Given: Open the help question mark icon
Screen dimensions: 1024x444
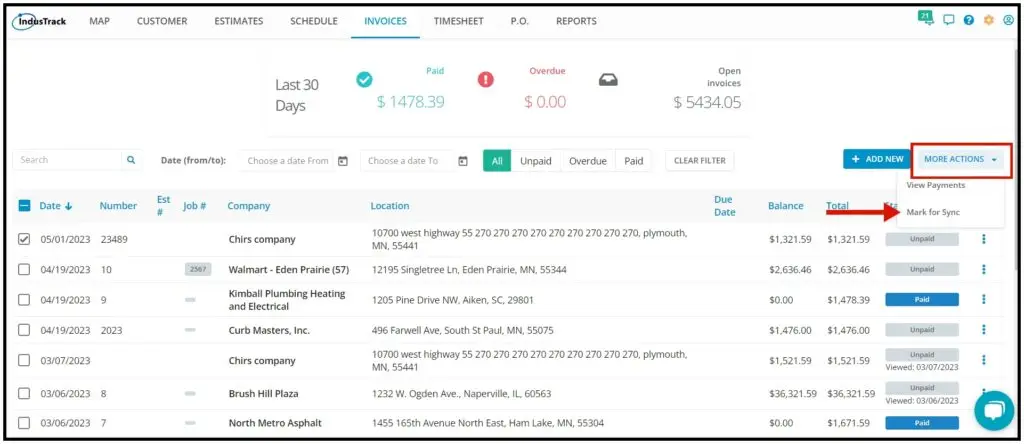Looking at the screenshot, I should (x=968, y=20).
